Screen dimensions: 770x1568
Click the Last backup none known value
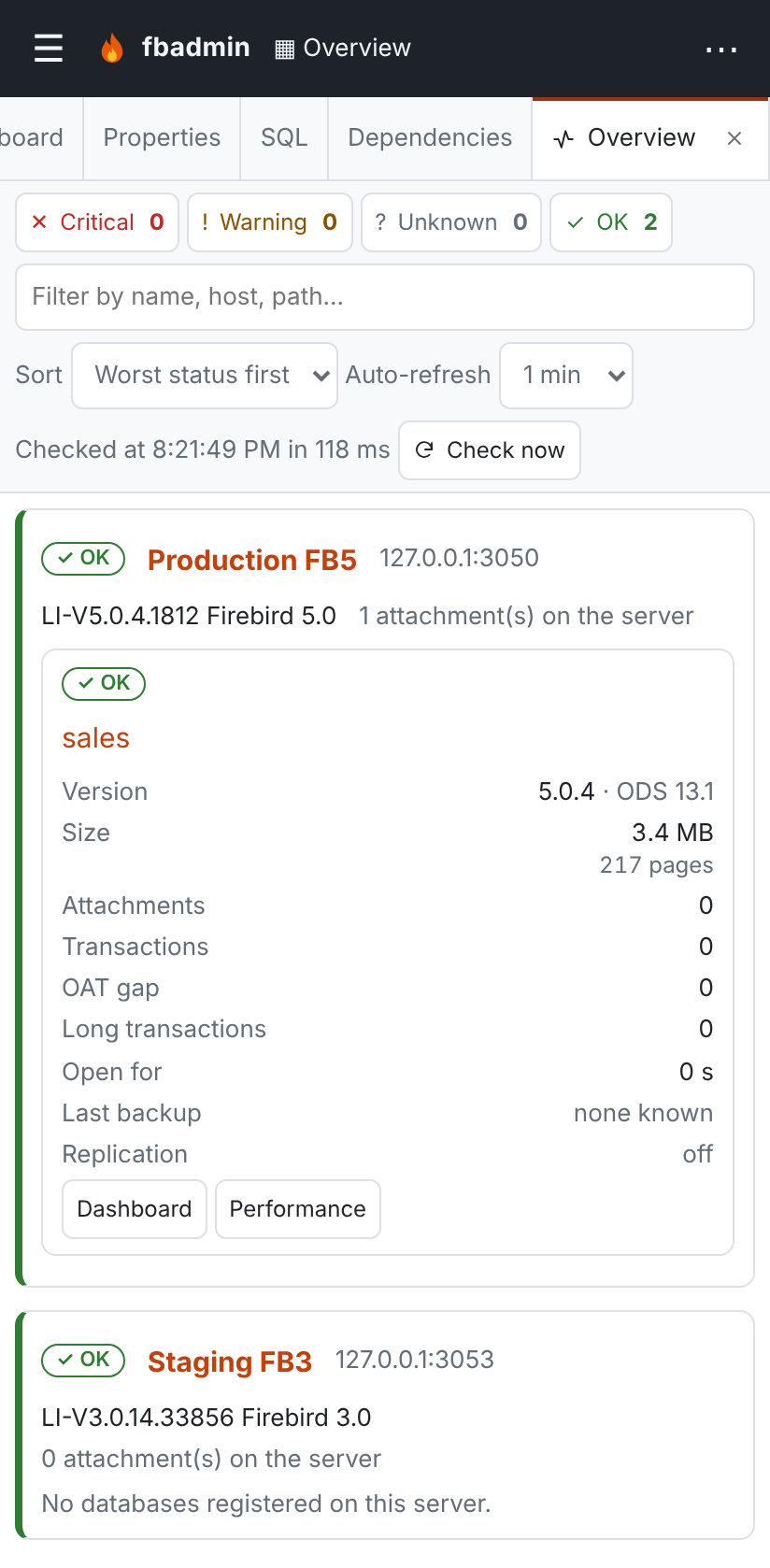(x=644, y=1113)
